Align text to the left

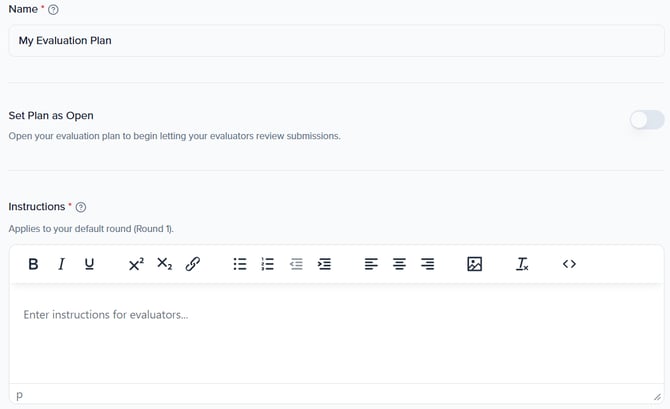(x=371, y=264)
